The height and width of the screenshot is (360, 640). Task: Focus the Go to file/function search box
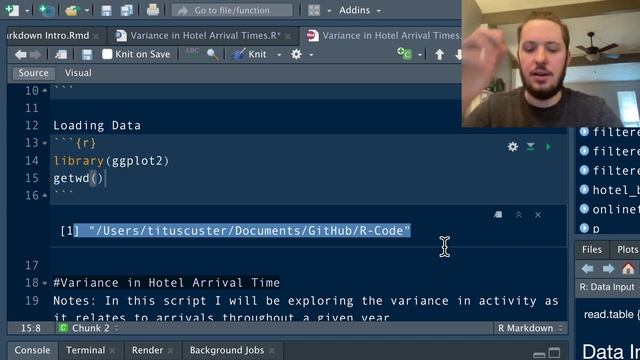[231, 10]
